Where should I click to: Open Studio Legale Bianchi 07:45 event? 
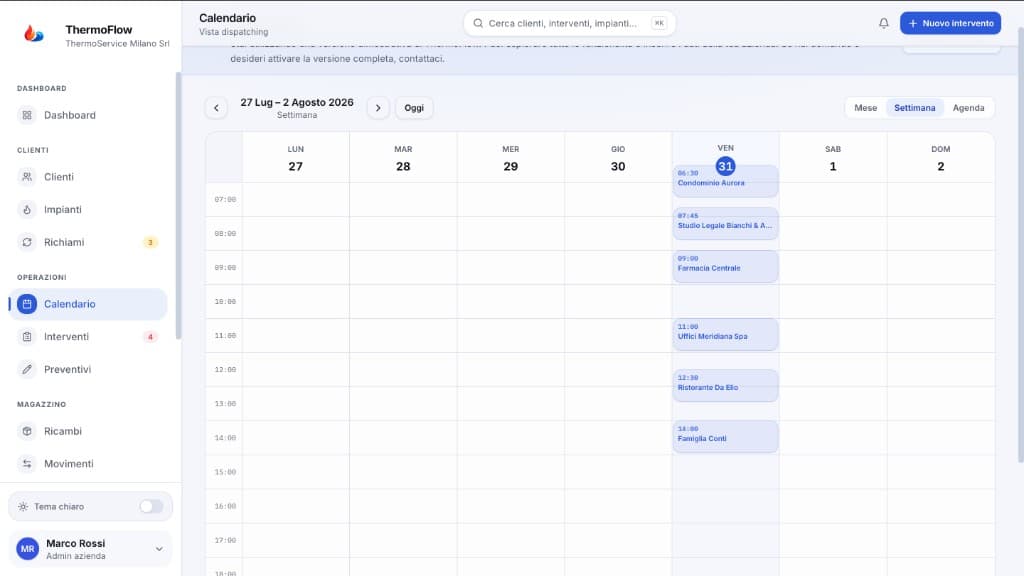pos(726,223)
